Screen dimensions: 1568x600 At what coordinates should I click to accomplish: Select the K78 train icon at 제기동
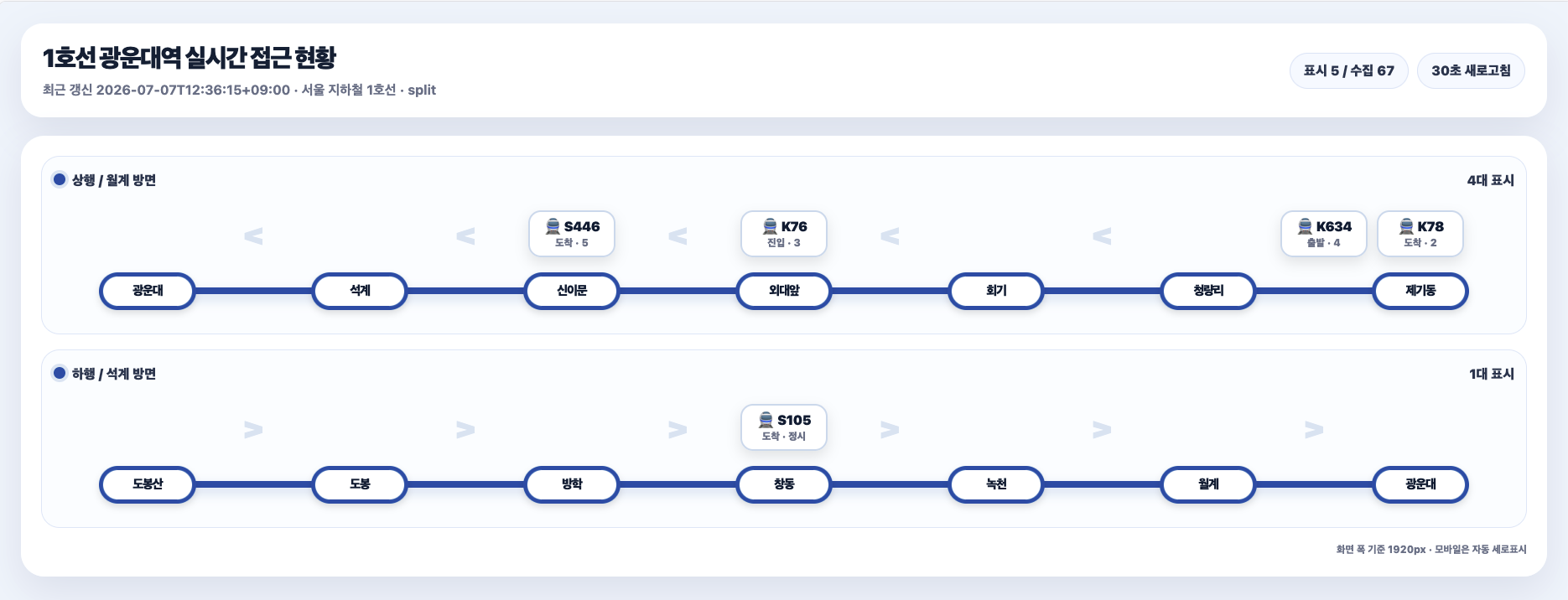[x=1406, y=226]
